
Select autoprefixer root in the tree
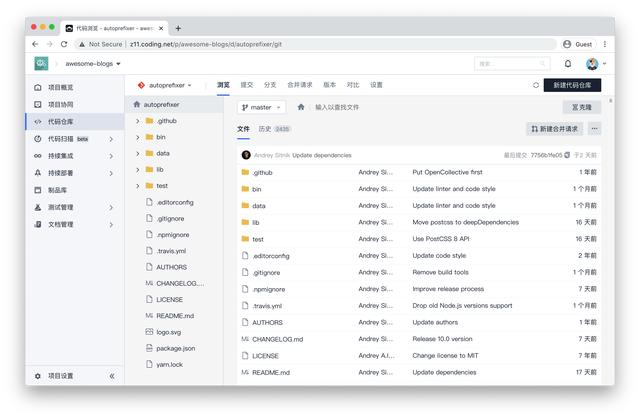point(174,104)
